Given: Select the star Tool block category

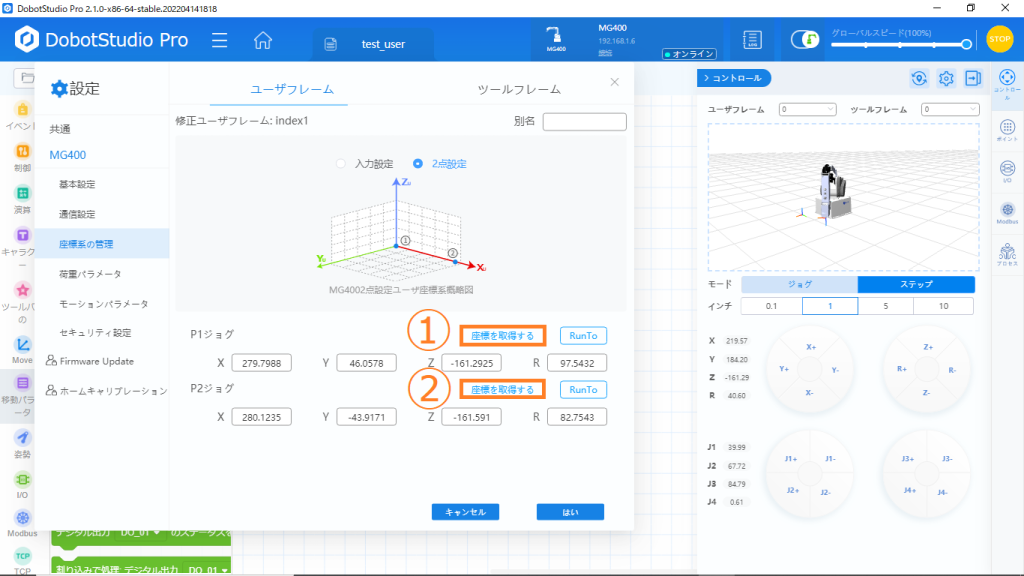Looking at the screenshot, I should (22, 290).
